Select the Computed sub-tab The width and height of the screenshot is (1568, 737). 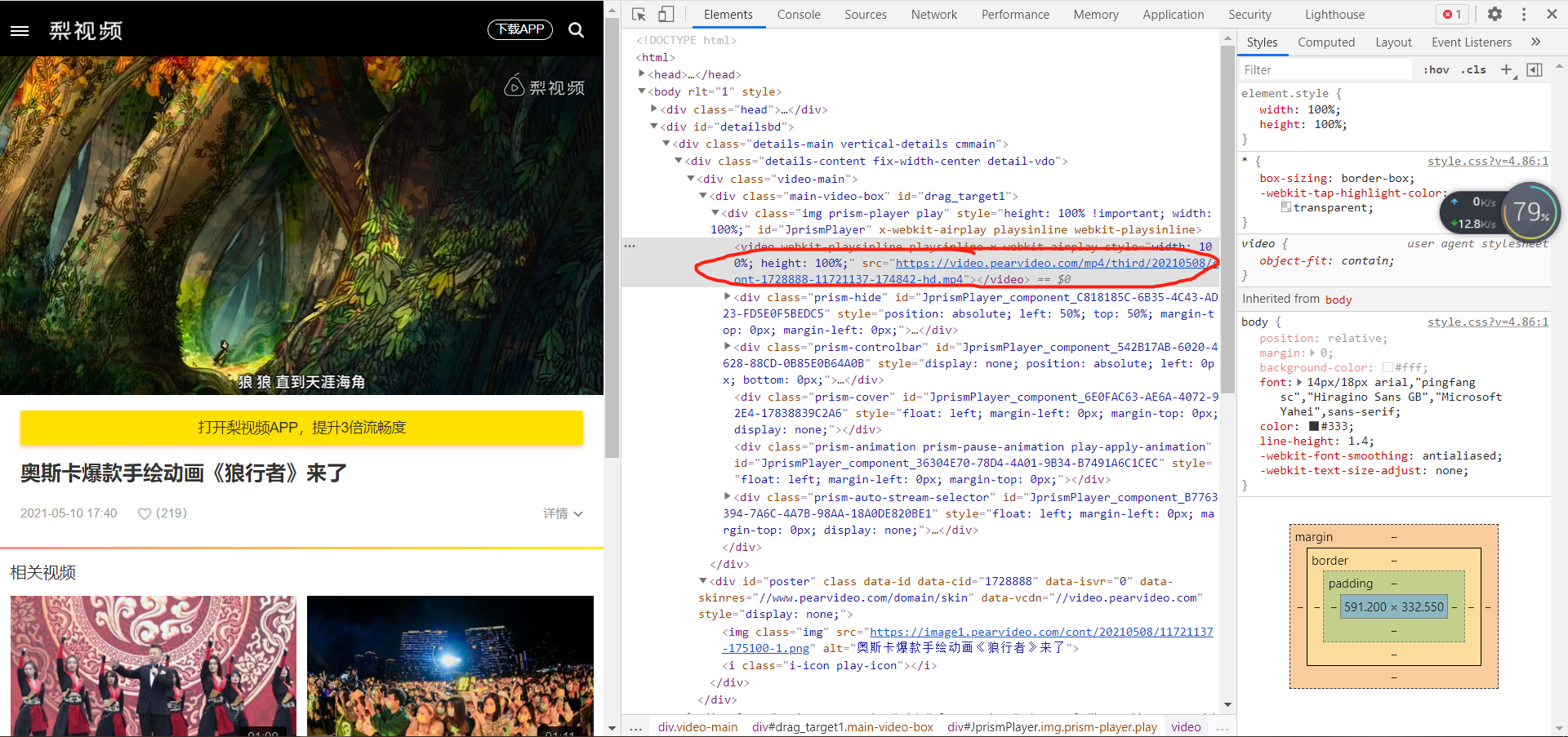click(1326, 42)
